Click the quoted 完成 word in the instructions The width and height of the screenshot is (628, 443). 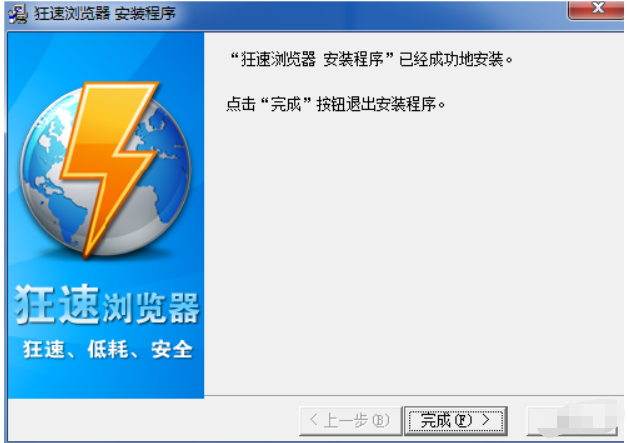coord(286,104)
